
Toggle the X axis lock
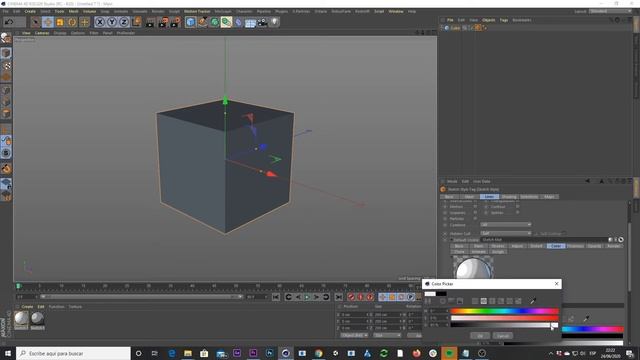(x=100, y=22)
